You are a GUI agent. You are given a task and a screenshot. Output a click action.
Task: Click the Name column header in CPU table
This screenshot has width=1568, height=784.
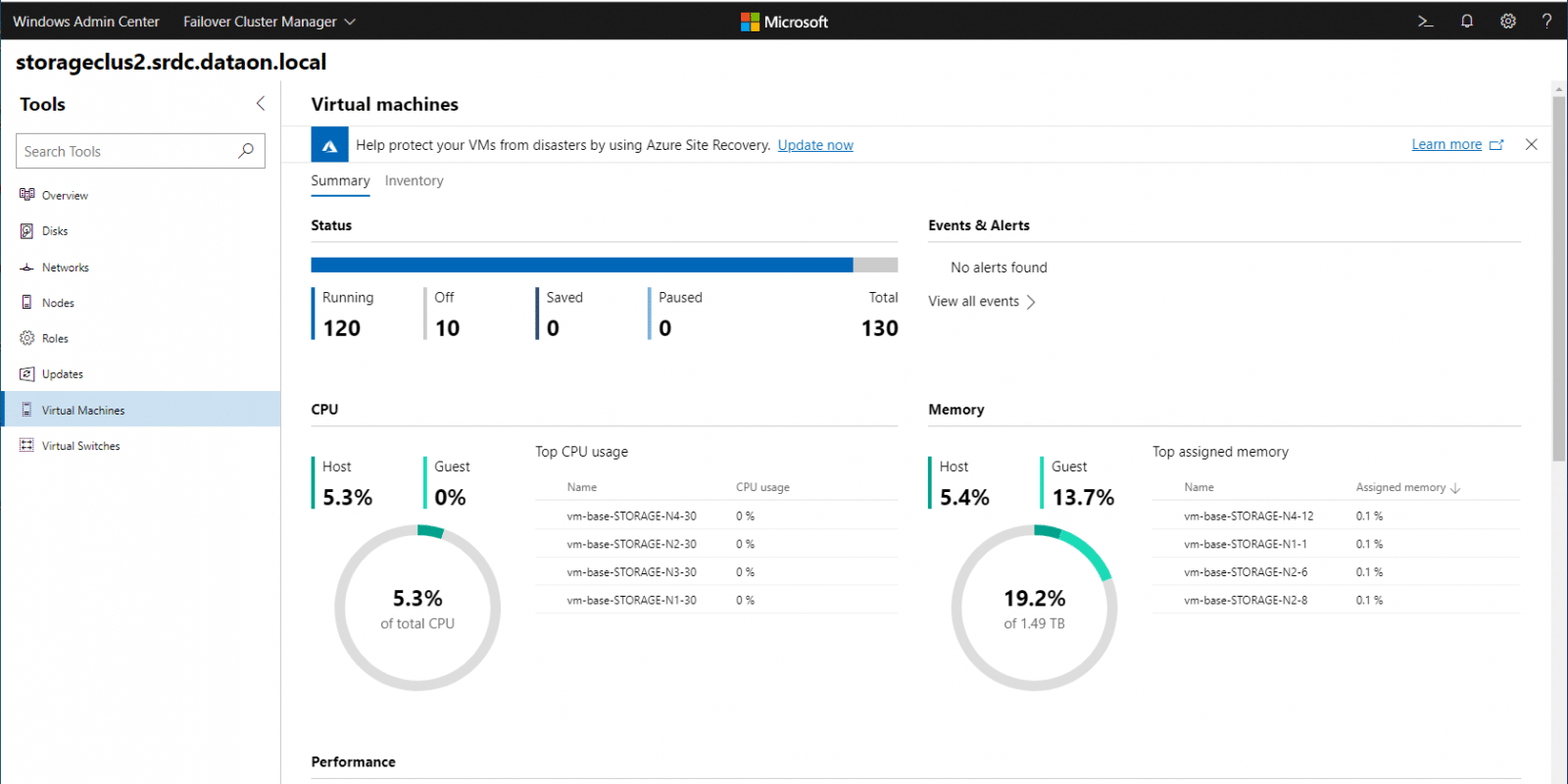click(x=582, y=487)
